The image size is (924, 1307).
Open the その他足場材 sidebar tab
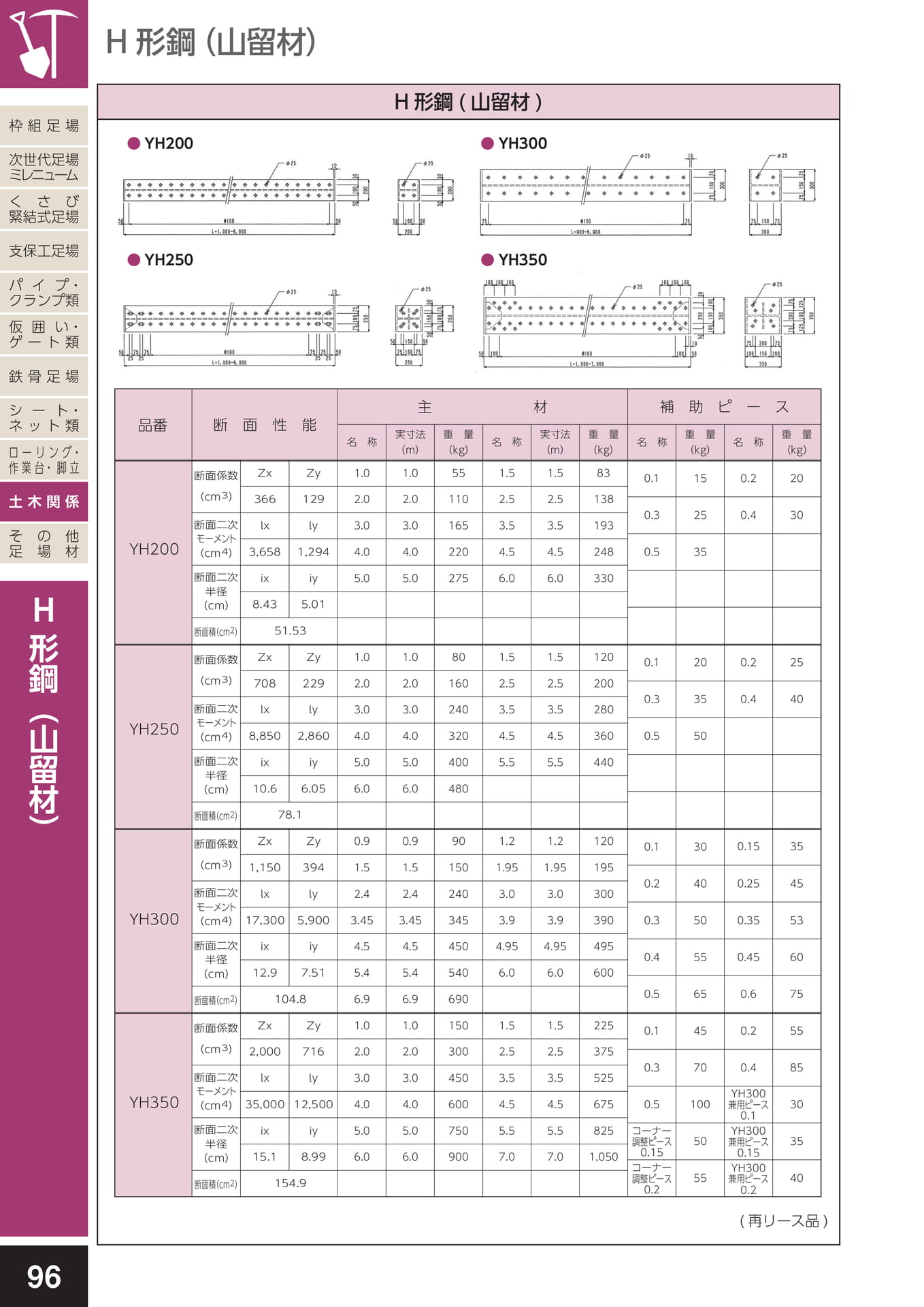point(44,544)
